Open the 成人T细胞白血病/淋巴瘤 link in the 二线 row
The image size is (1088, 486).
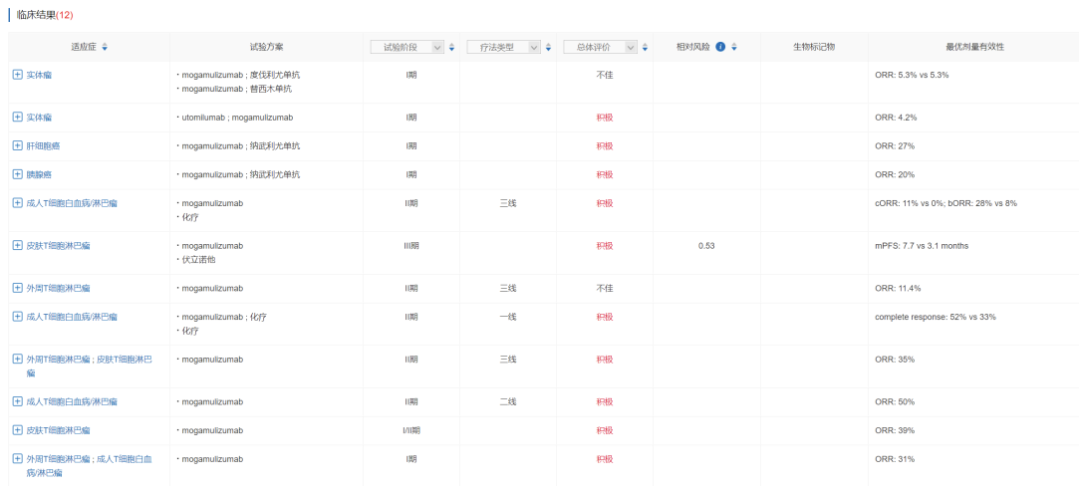pyautogui.click(x=71, y=401)
